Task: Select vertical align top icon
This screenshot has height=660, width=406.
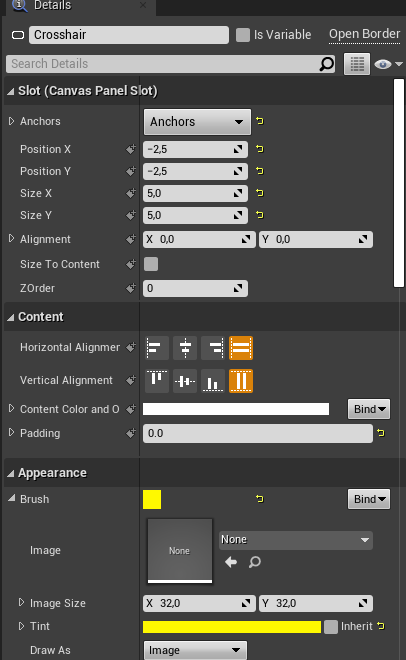Action: point(157,381)
